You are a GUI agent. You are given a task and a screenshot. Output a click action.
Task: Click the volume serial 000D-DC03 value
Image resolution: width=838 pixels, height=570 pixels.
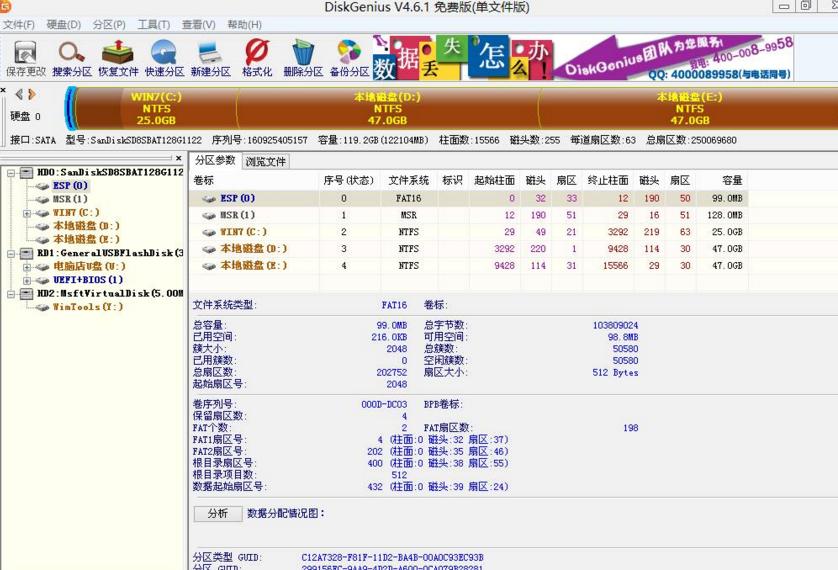pos(384,404)
